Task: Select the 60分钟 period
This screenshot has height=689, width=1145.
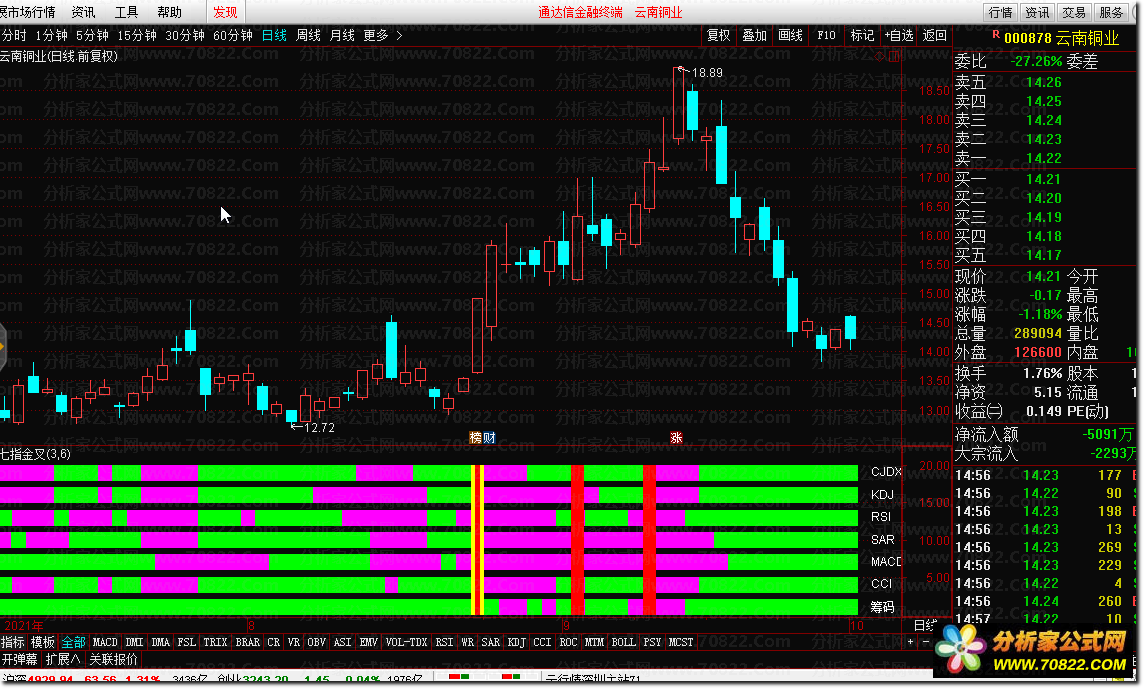Action: coord(233,35)
